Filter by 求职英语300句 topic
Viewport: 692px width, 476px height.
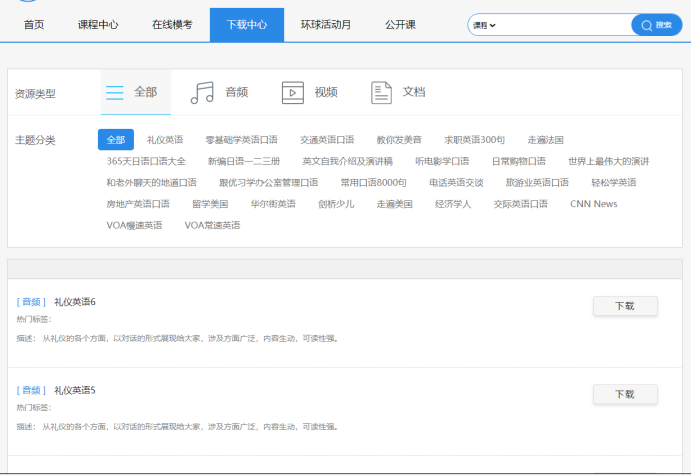[x=474, y=140]
